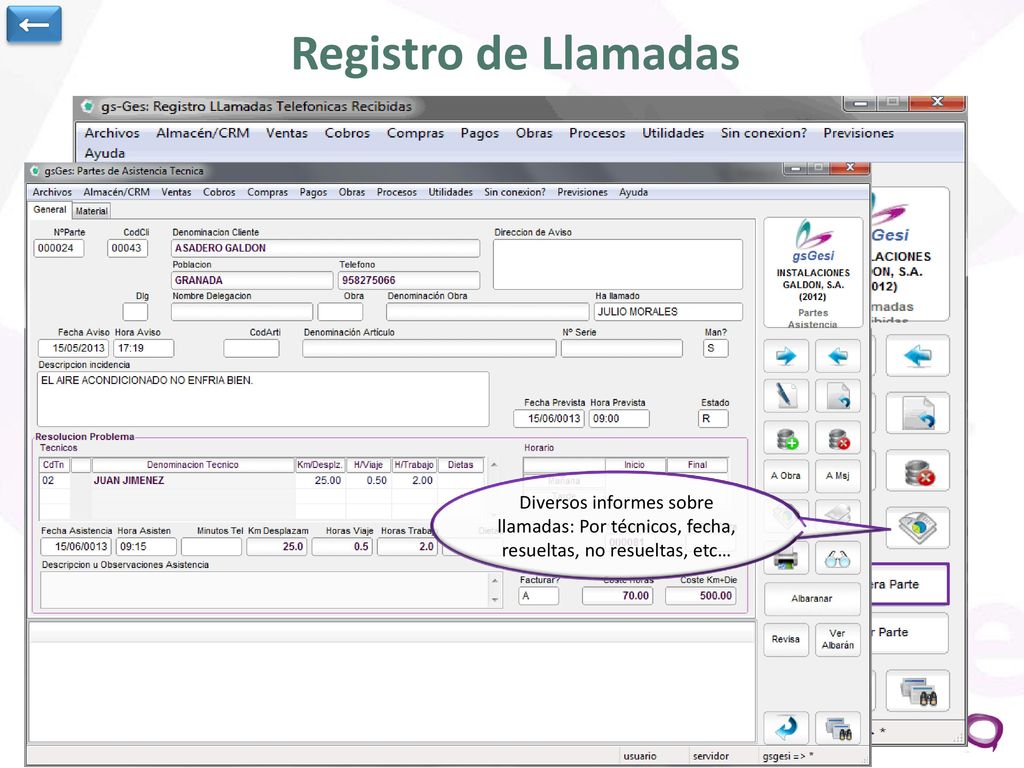This screenshot has width=1024, height=768.
Task: Click the pen edit icon
Action: (x=786, y=396)
